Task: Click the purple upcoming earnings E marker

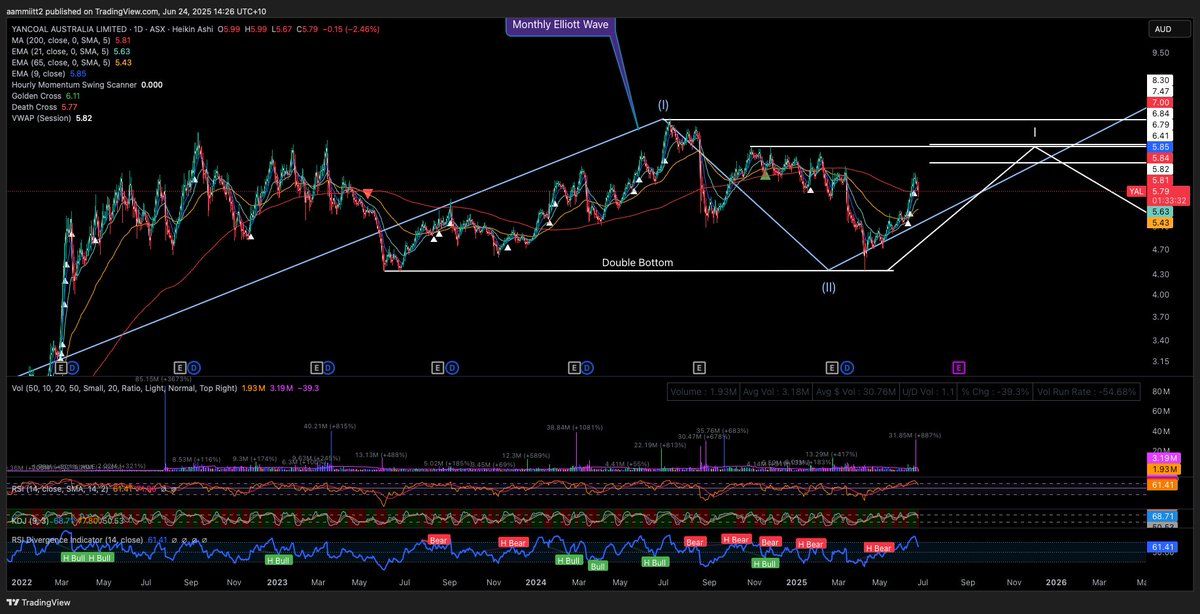Action: coord(959,368)
